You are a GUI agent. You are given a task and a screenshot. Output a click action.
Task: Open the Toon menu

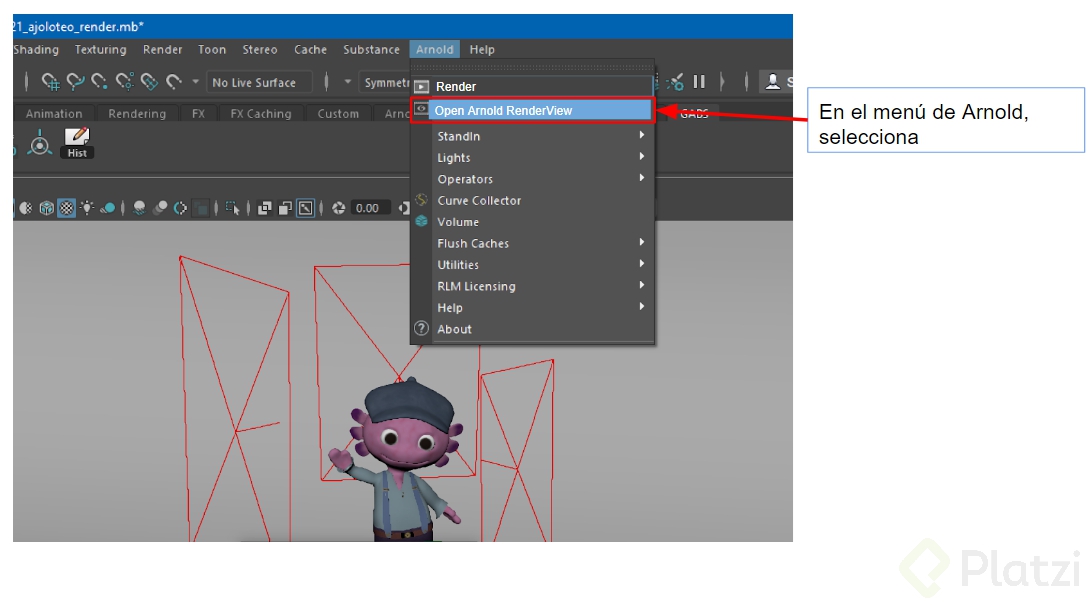tap(212, 49)
